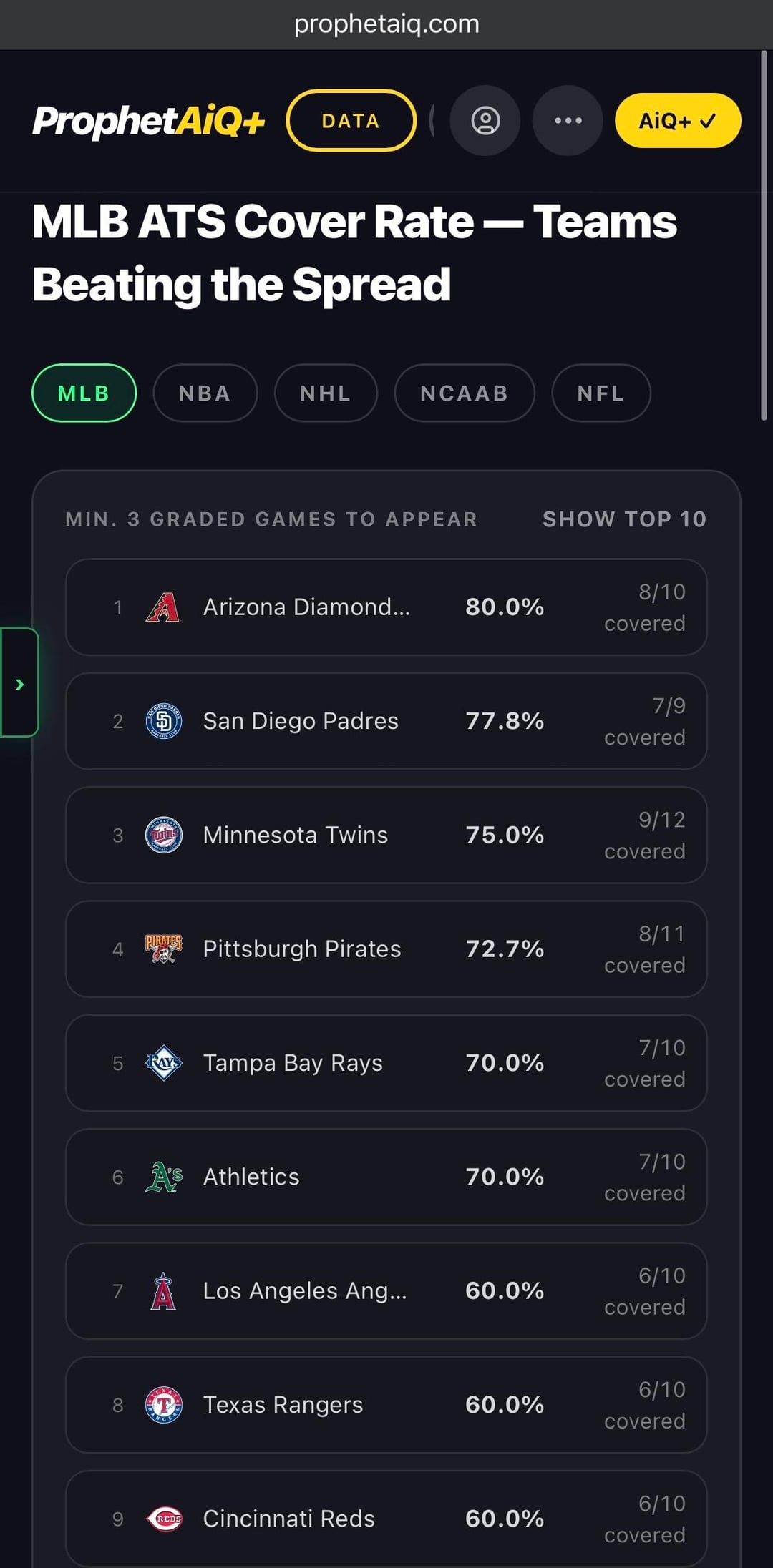Viewport: 773px width, 1568px height.
Task: Click the San Diego Padres logo
Action: (163, 721)
